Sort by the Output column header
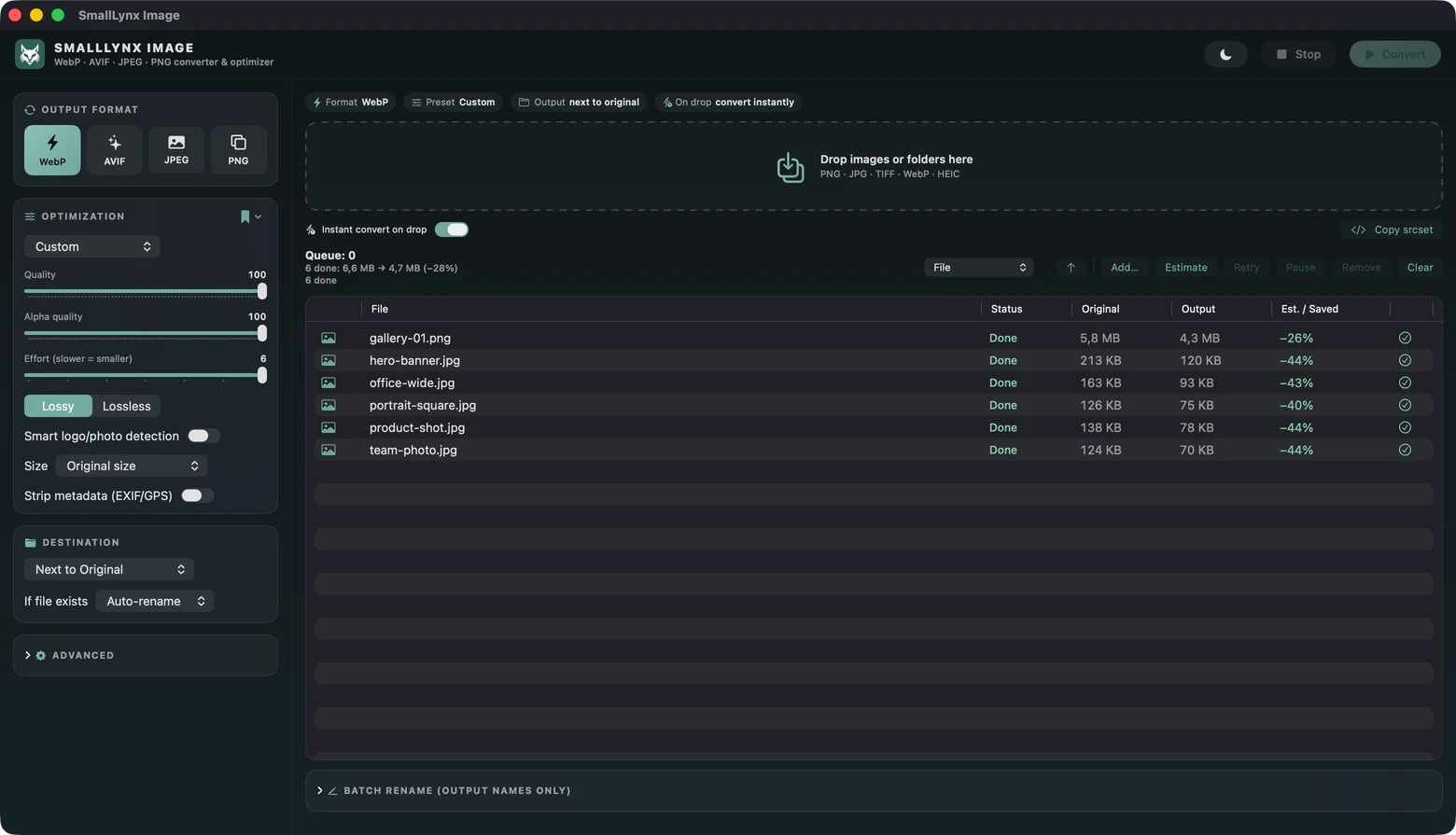1456x835 pixels. (x=1198, y=309)
